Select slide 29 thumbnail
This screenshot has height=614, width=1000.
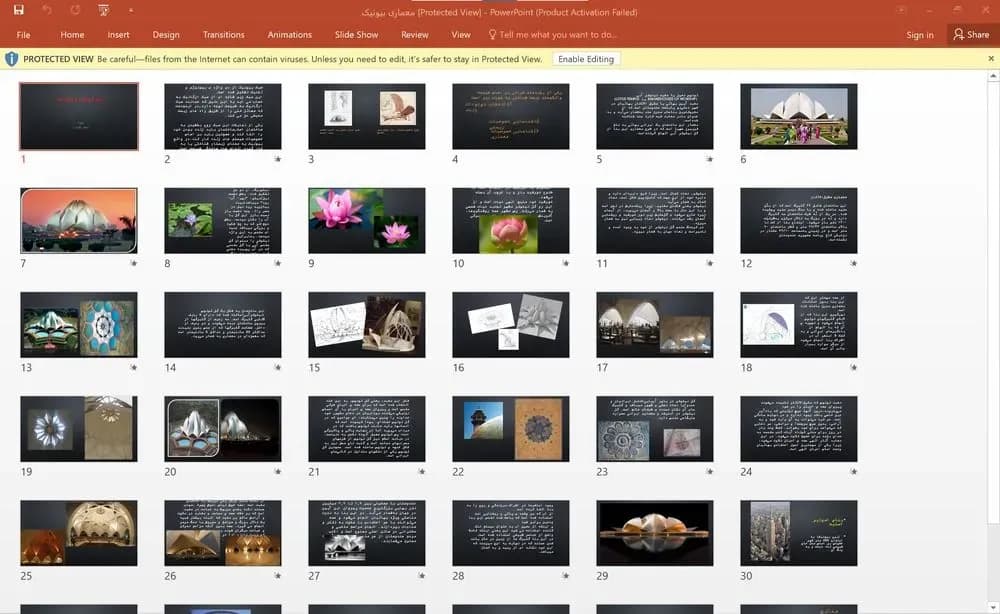point(654,533)
